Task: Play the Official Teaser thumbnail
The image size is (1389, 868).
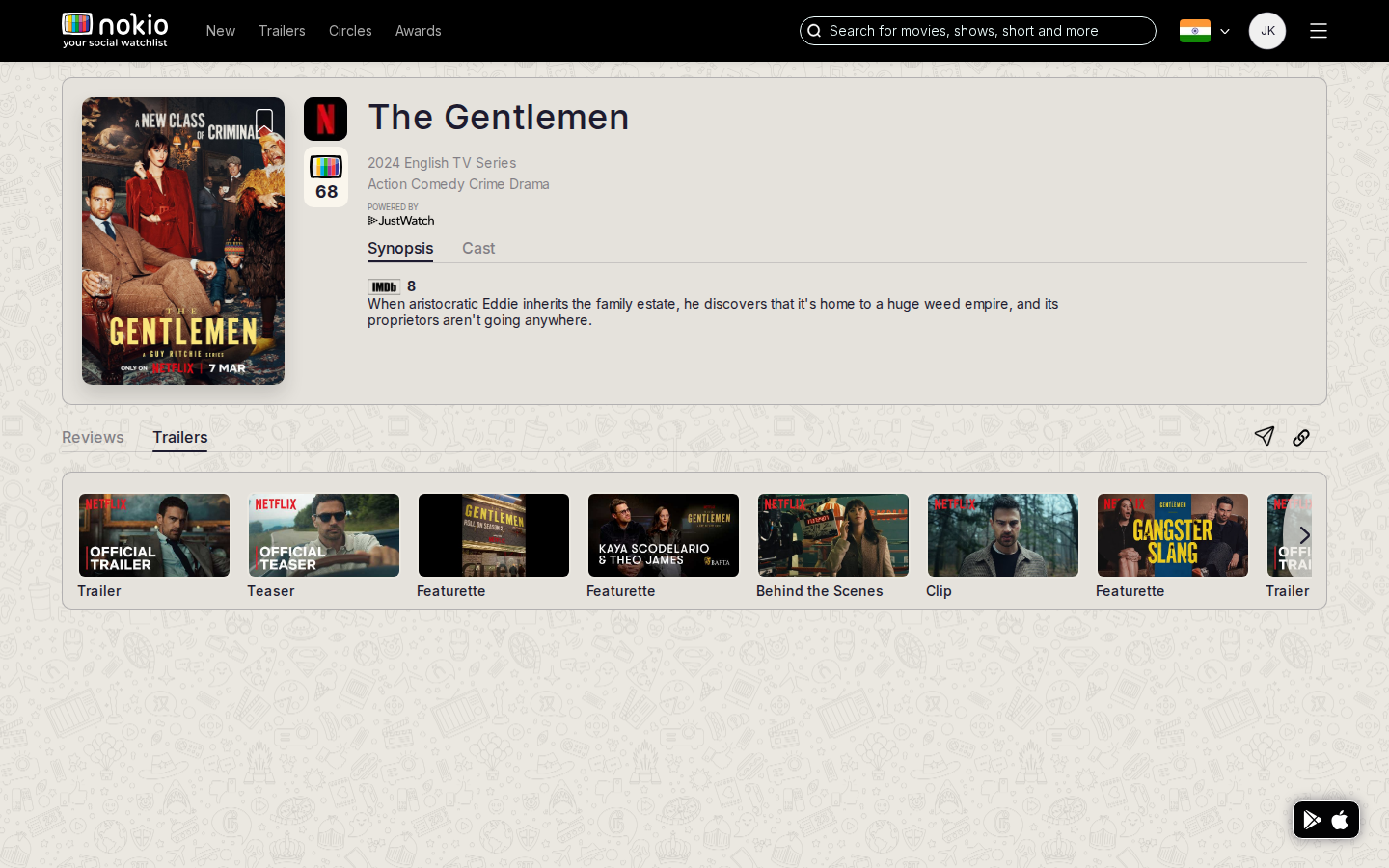Action: point(324,535)
